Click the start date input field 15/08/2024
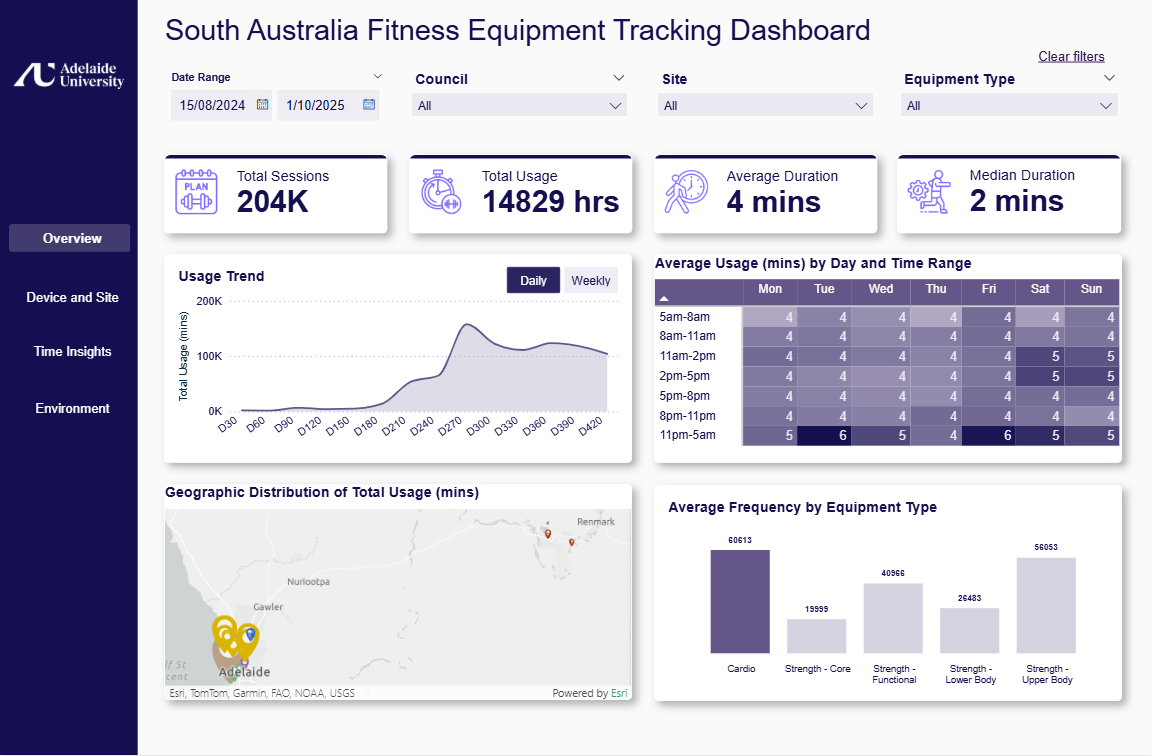1152x756 pixels. 212,105
